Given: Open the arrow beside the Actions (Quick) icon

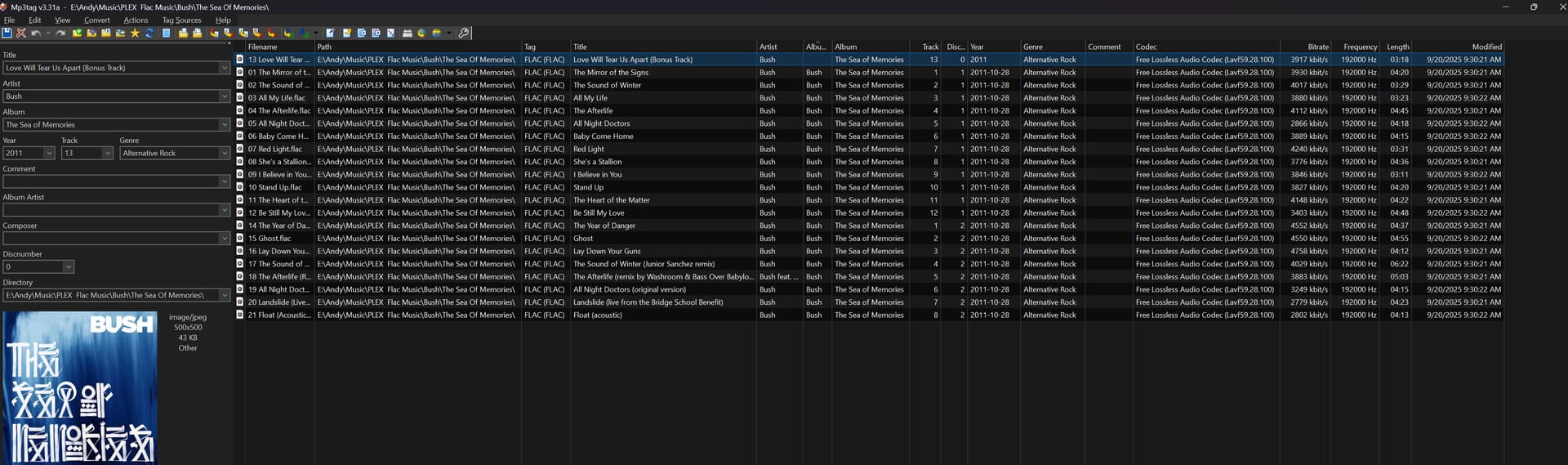Looking at the screenshot, I should pyautogui.click(x=316, y=34).
